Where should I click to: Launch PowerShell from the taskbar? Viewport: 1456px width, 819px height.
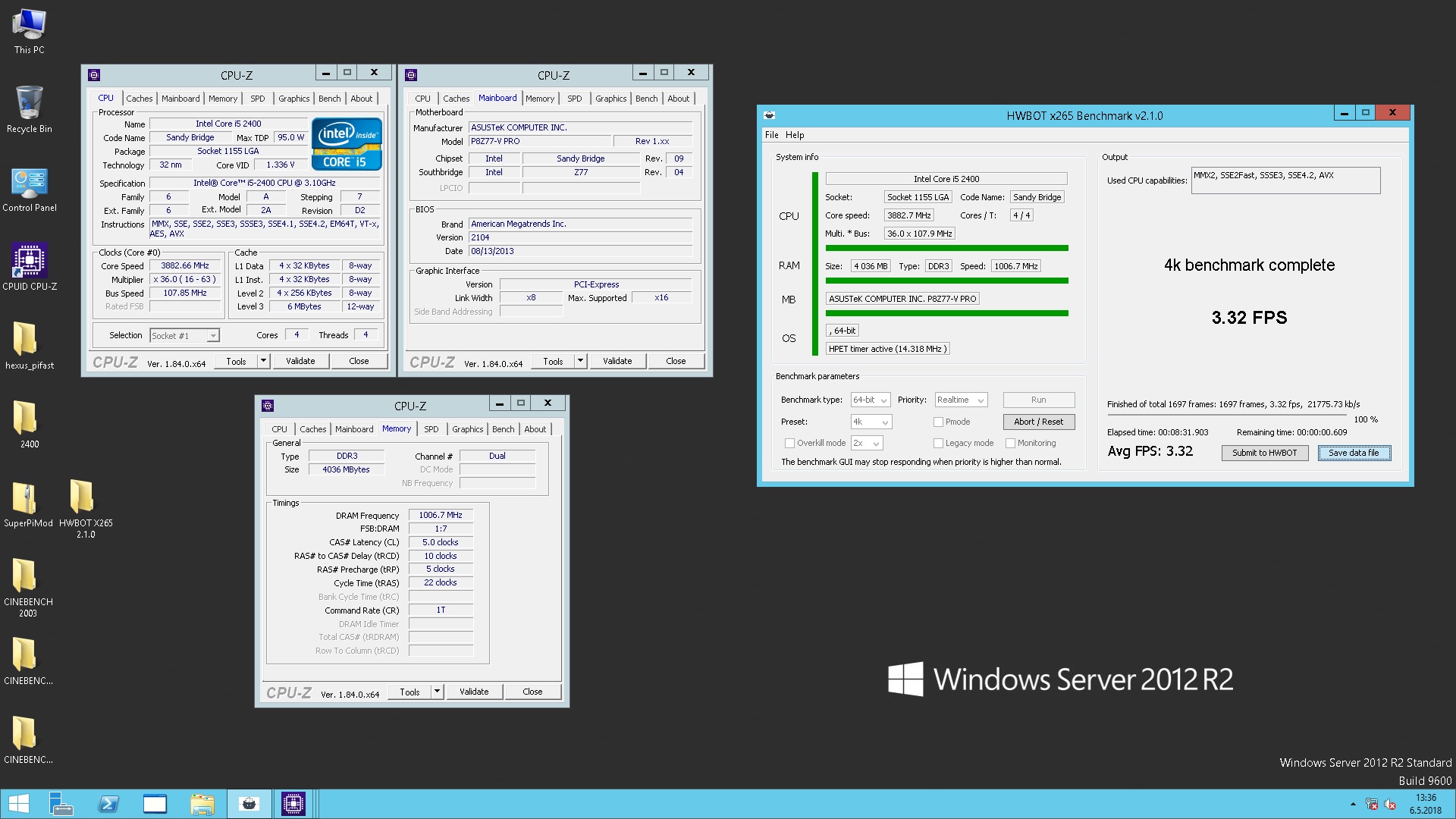click(x=108, y=804)
